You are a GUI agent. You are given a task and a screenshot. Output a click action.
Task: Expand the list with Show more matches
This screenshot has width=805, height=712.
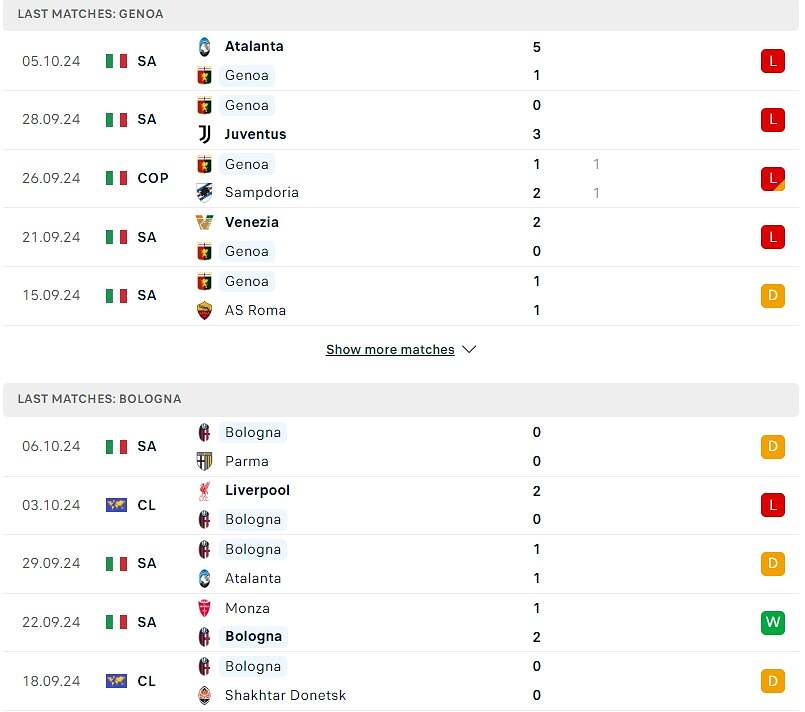pos(390,350)
